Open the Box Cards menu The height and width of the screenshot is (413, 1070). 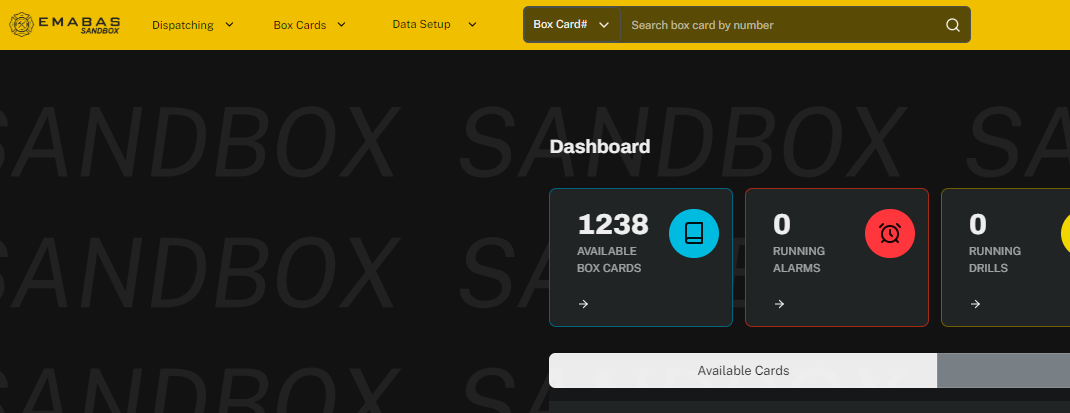coord(300,25)
